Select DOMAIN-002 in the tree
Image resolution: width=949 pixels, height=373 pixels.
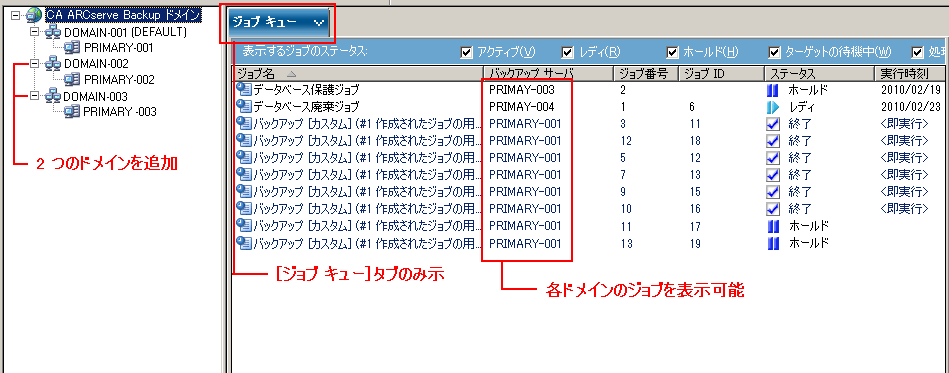[x=96, y=64]
